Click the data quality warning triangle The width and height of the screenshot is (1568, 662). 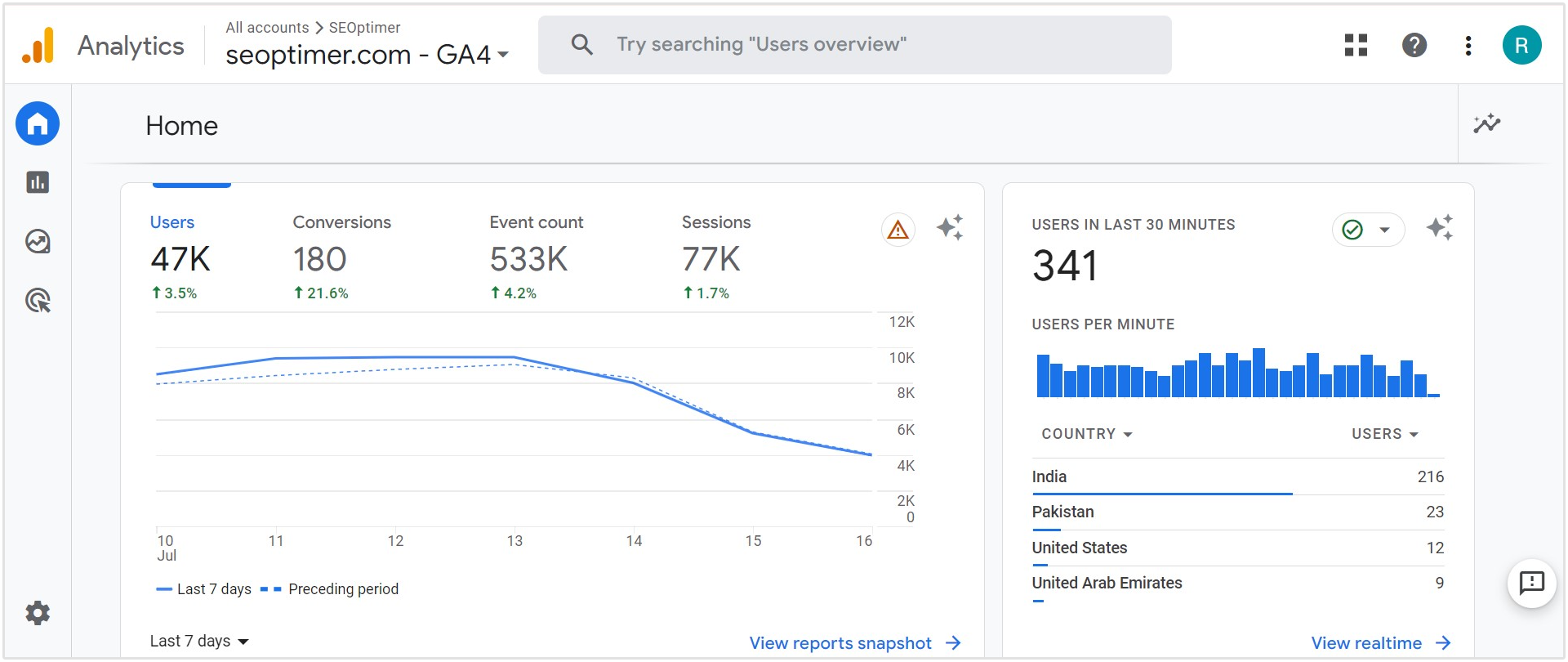pos(898,230)
